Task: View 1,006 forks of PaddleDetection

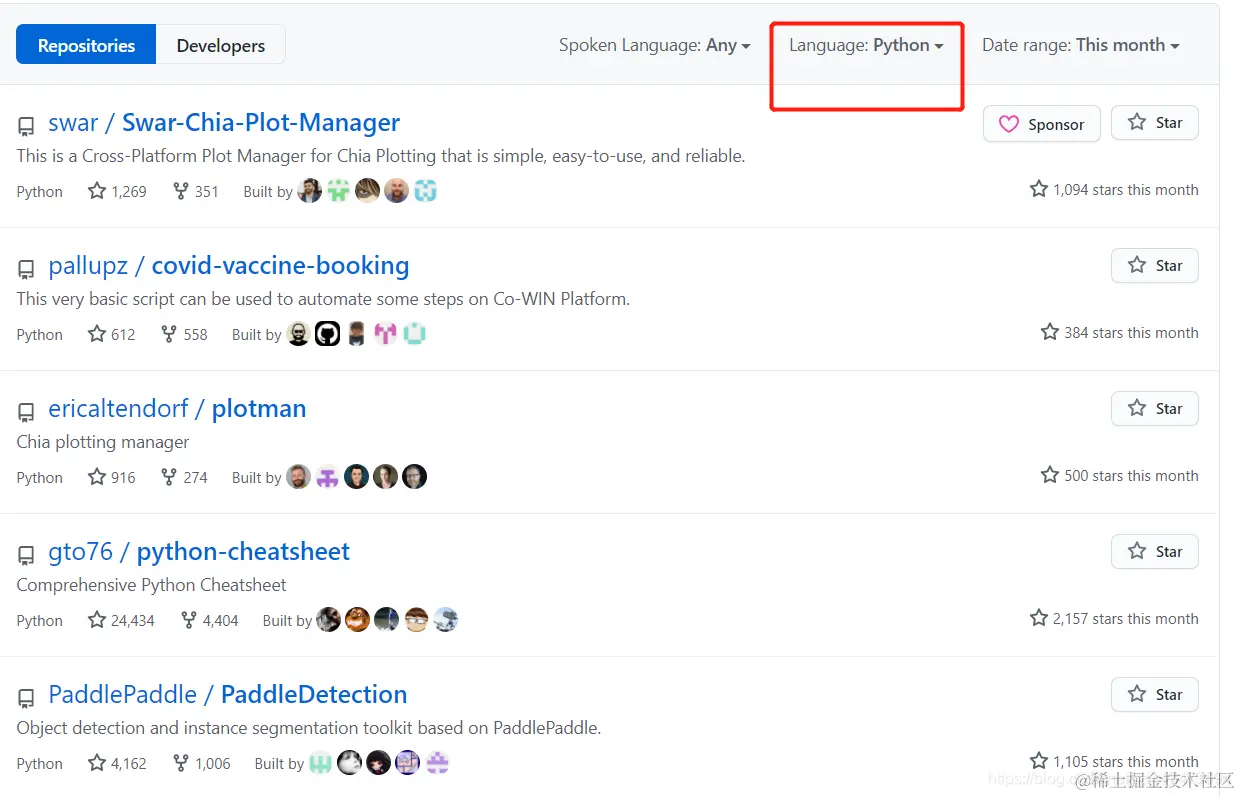Action: pyautogui.click(x=201, y=763)
